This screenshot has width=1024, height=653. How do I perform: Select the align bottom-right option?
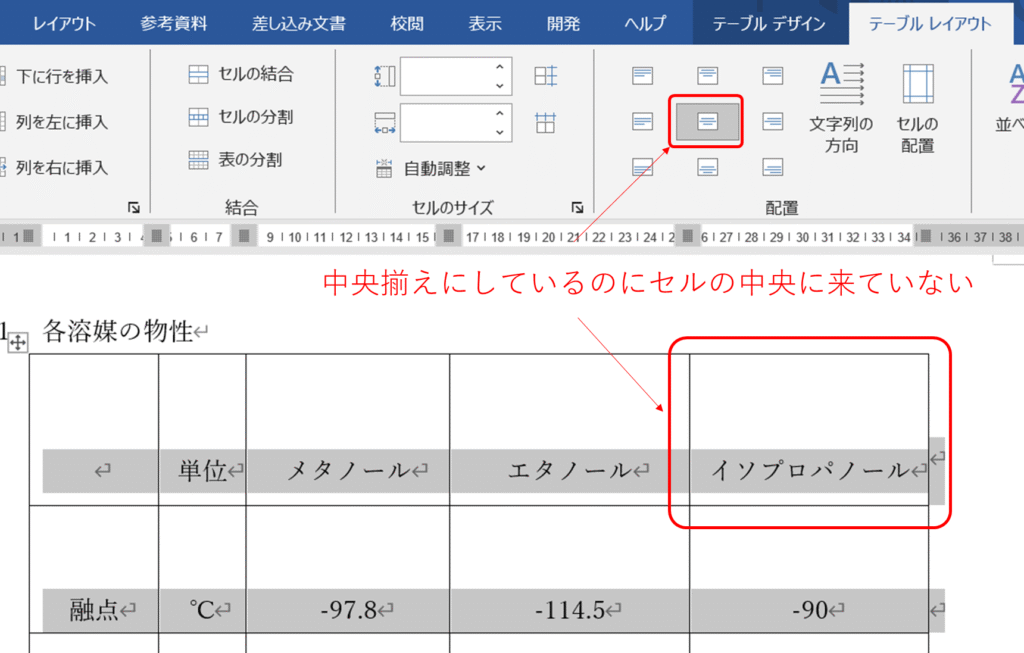tap(772, 167)
